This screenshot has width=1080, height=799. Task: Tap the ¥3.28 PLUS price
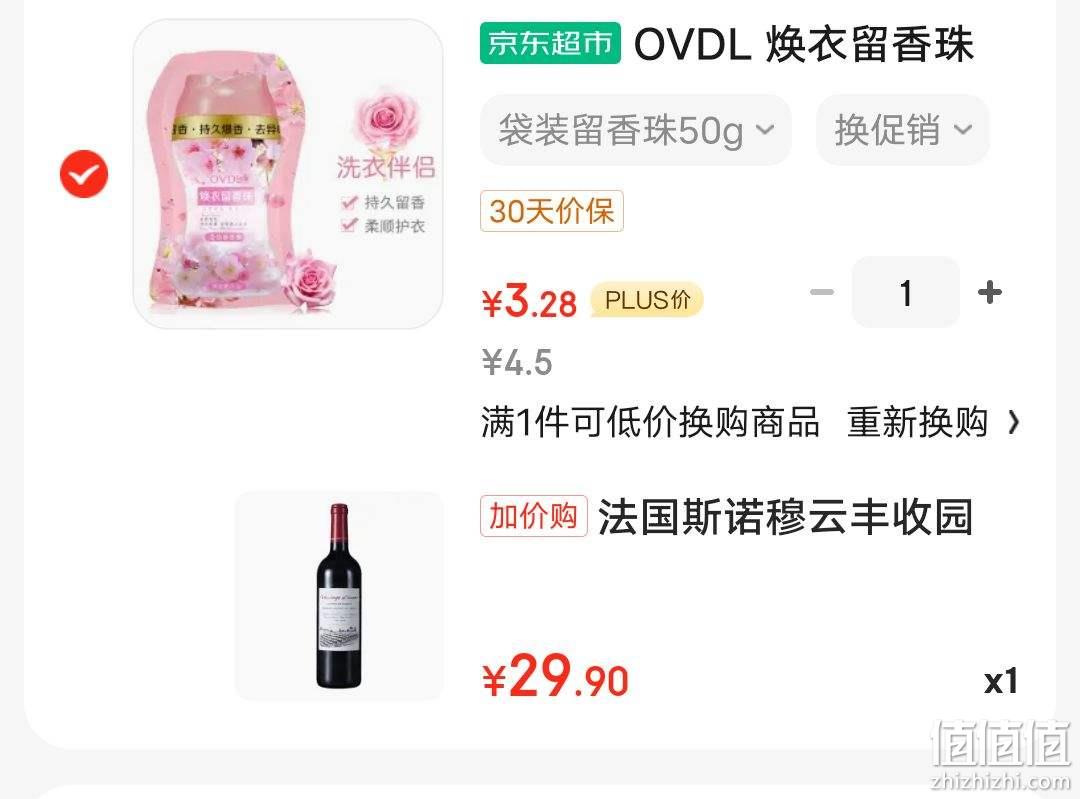click(x=529, y=302)
